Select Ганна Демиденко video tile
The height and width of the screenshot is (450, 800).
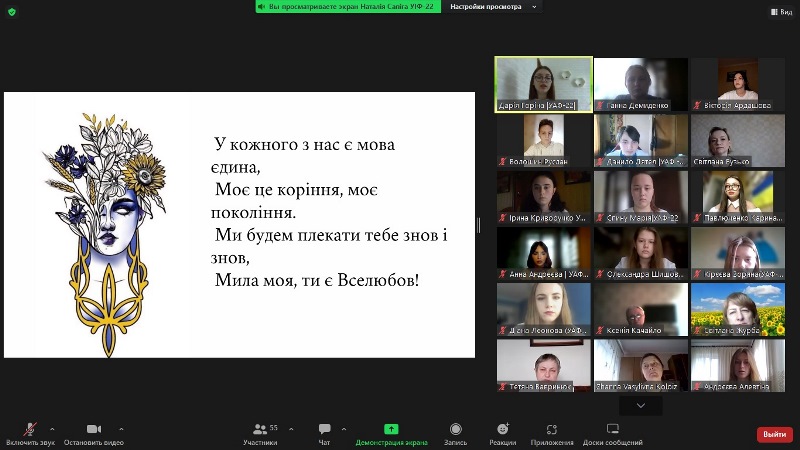[641, 84]
